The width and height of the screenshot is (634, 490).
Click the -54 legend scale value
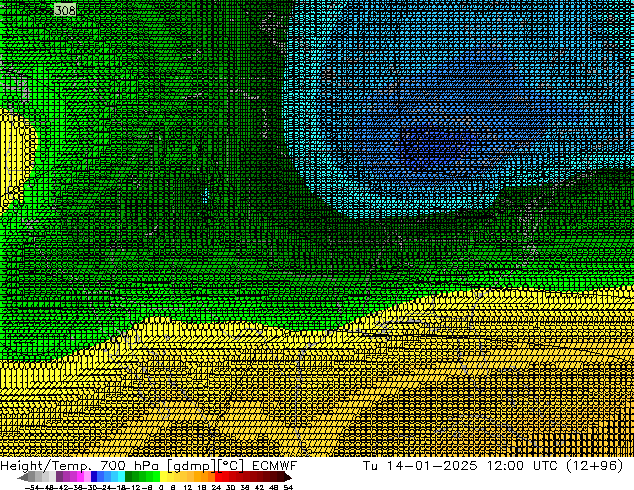(32, 487)
